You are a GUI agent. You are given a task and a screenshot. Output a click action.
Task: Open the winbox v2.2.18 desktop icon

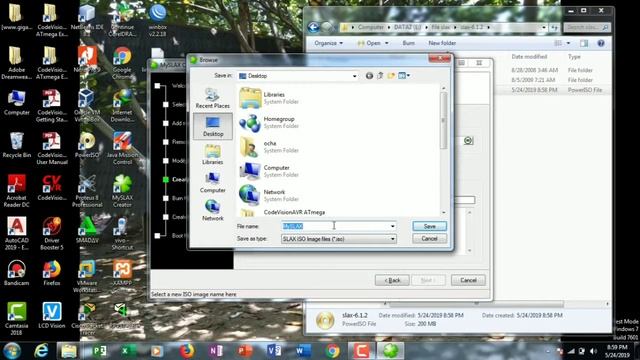[x=158, y=20]
